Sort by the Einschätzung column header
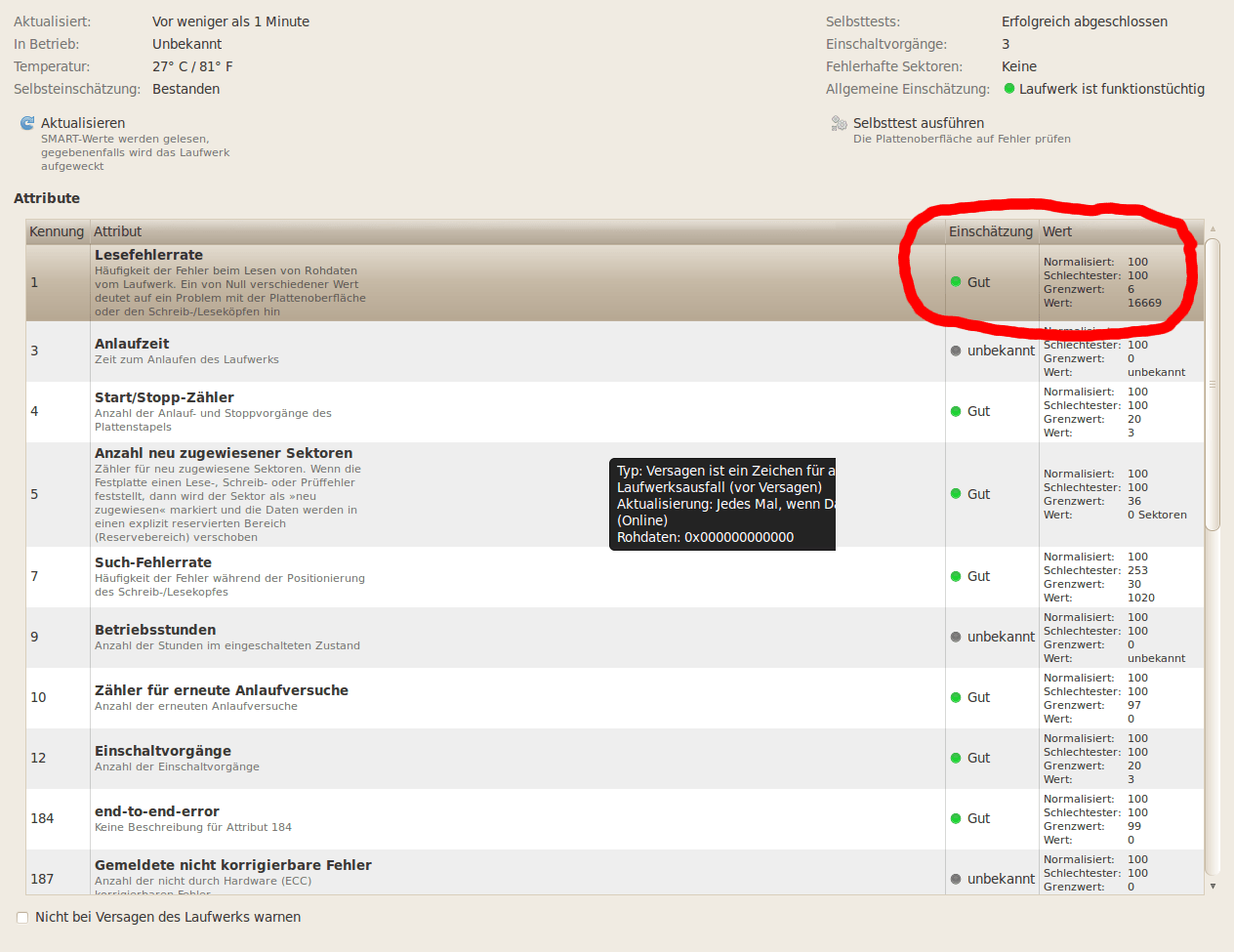1234x952 pixels. pos(991,231)
